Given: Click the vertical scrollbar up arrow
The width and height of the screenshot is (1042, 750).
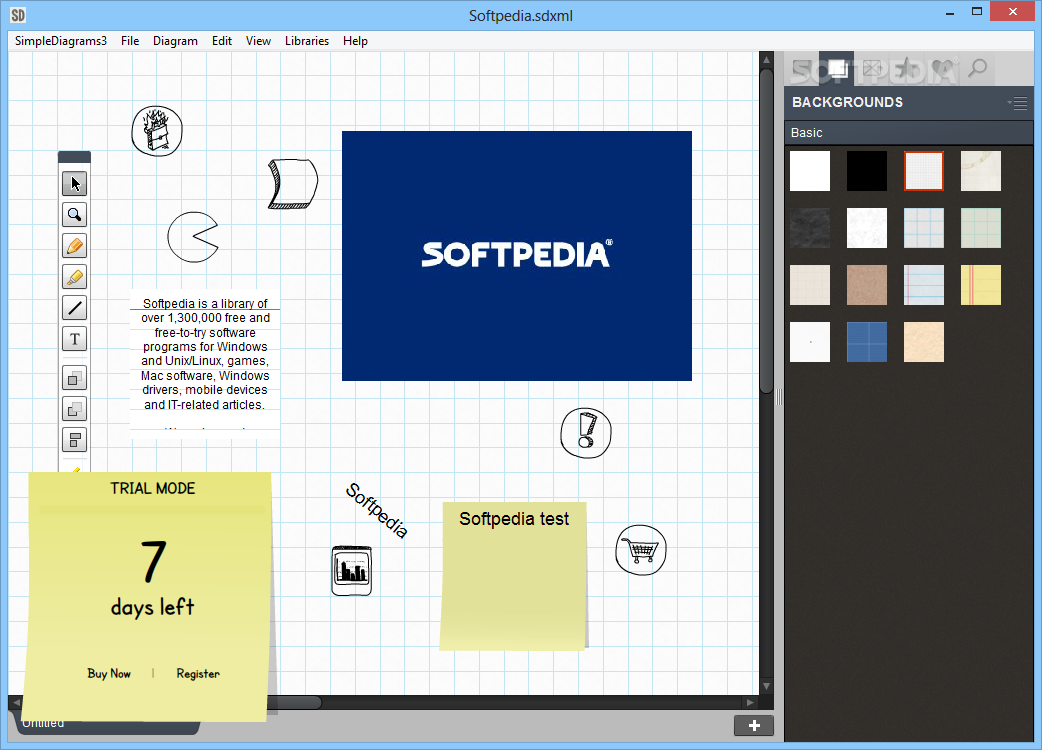Looking at the screenshot, I should [766, 60].
